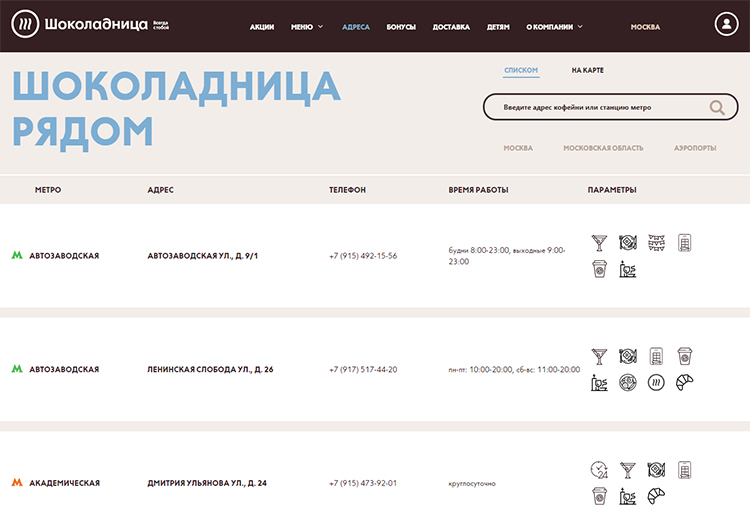Click the Адрес column header
The width and height of the screenshot is (750, 512).
tap(160, 190)
